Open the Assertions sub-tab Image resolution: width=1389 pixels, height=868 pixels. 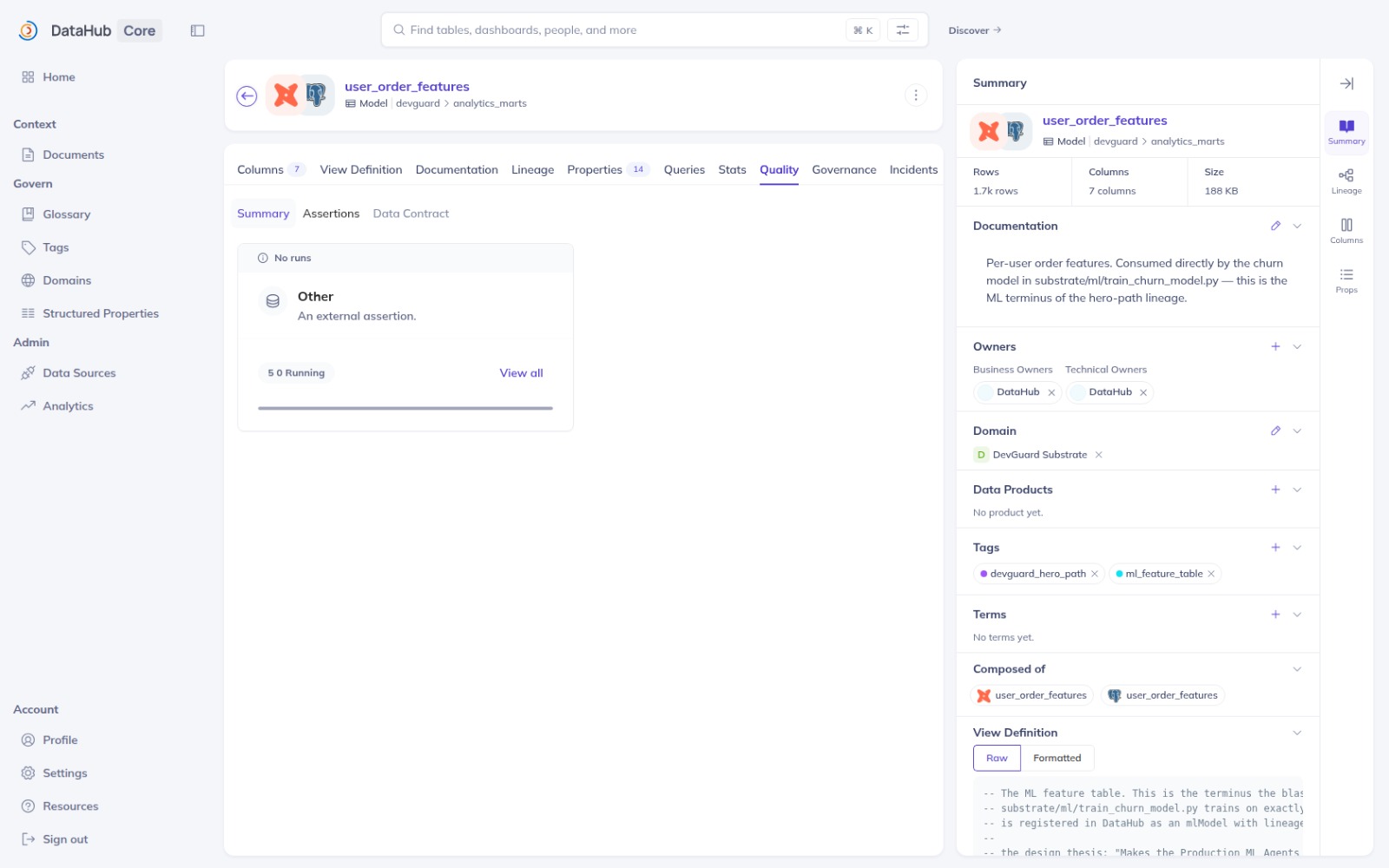331,214
